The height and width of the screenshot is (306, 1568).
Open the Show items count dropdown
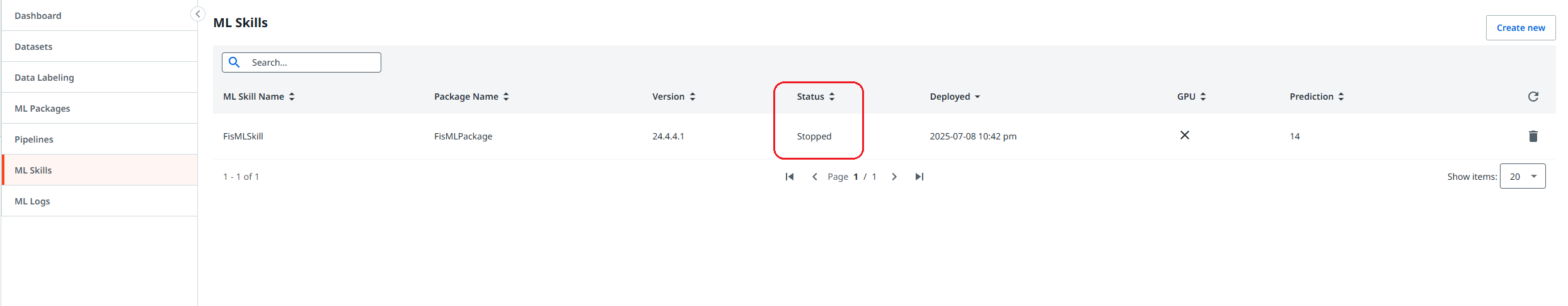pos(1522,177)
